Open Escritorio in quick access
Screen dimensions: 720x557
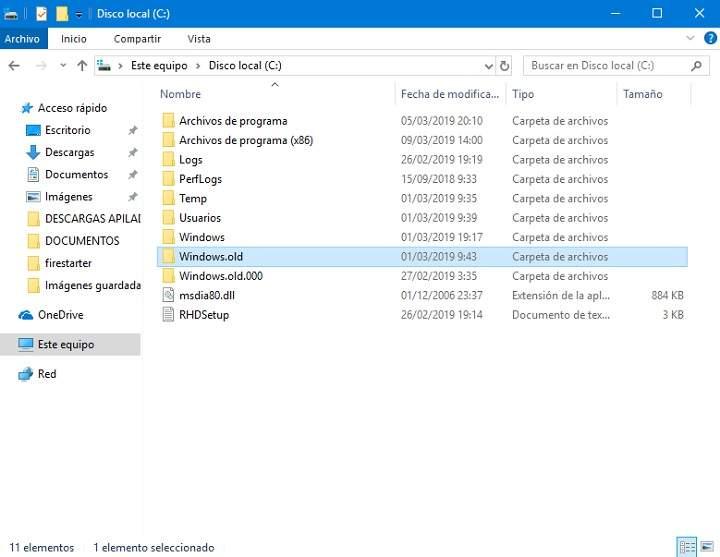(x=68, y=130)
